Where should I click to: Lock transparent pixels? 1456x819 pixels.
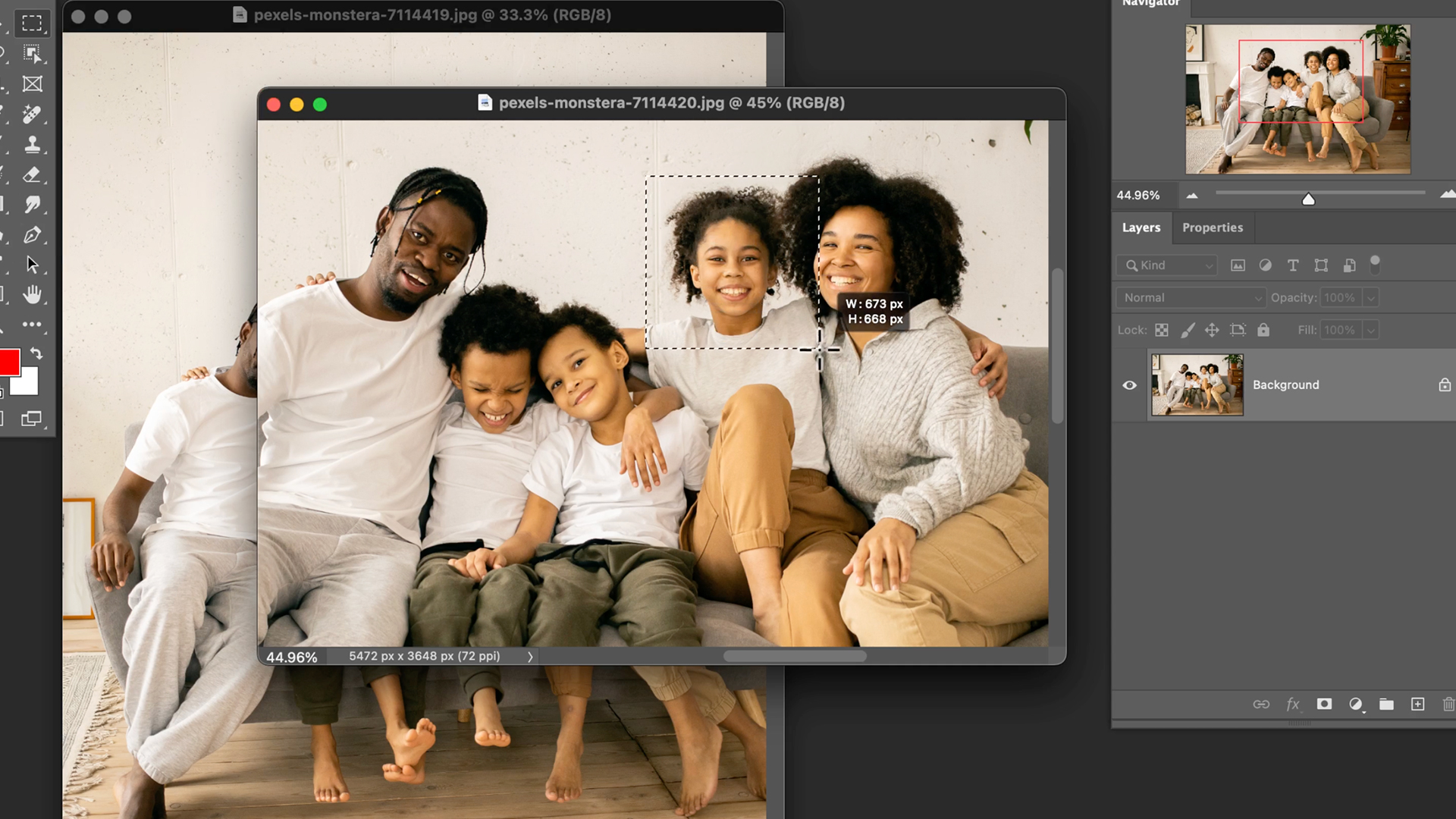coord(1162,330)
